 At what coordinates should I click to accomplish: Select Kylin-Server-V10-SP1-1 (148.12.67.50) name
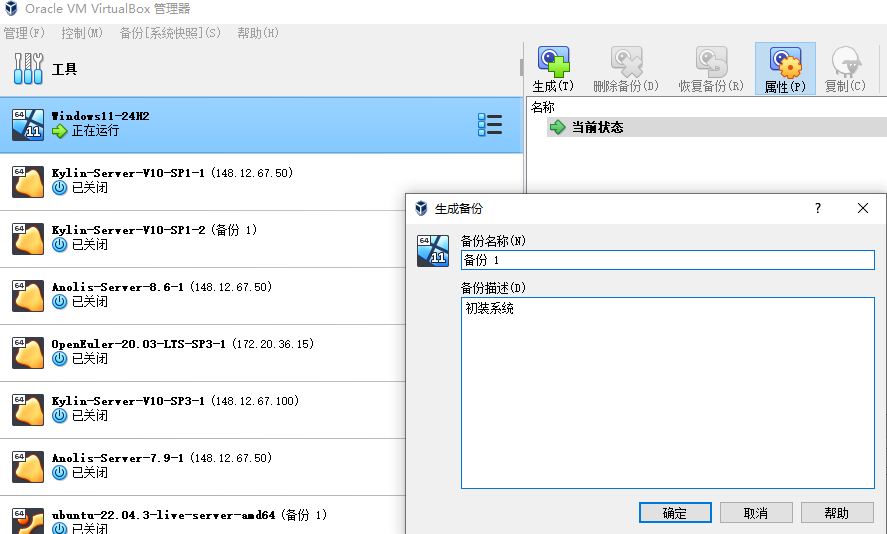tap(173, 173)
